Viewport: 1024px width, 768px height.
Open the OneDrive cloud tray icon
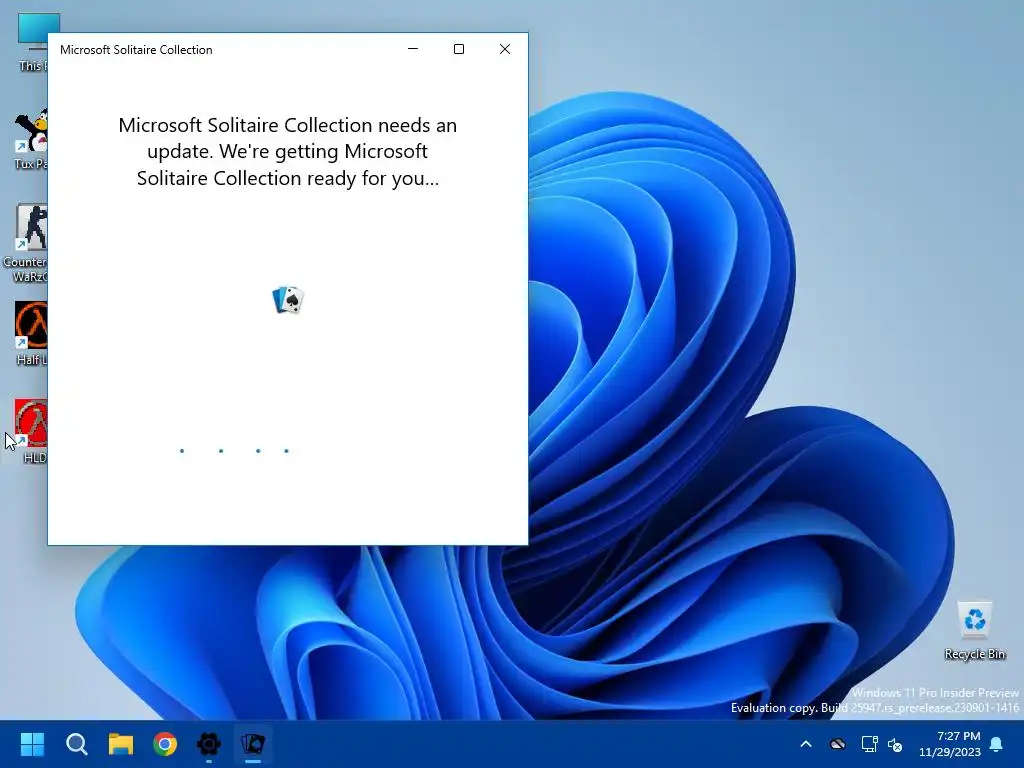coord(837,744)
